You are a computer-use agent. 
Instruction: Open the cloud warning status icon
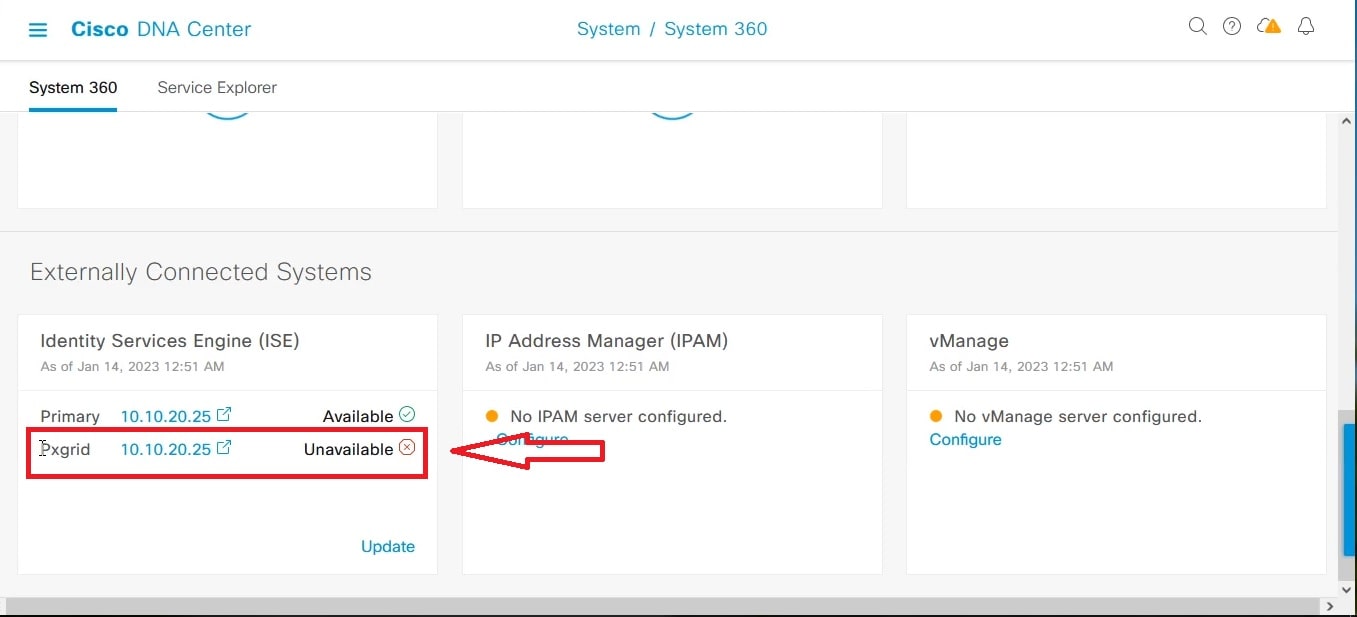(1269, 27)
